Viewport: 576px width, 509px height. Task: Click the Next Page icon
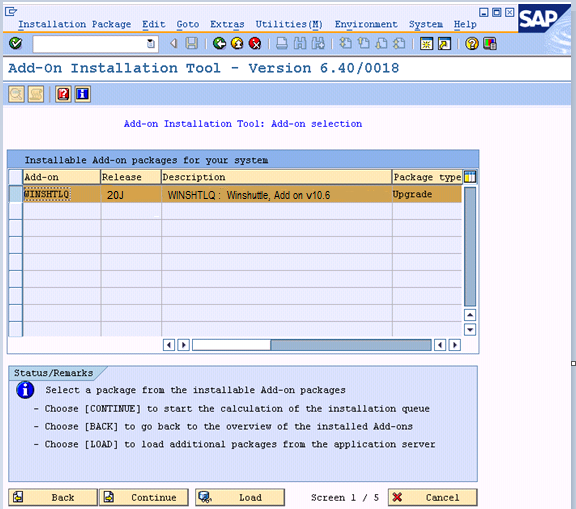[382, 44]
